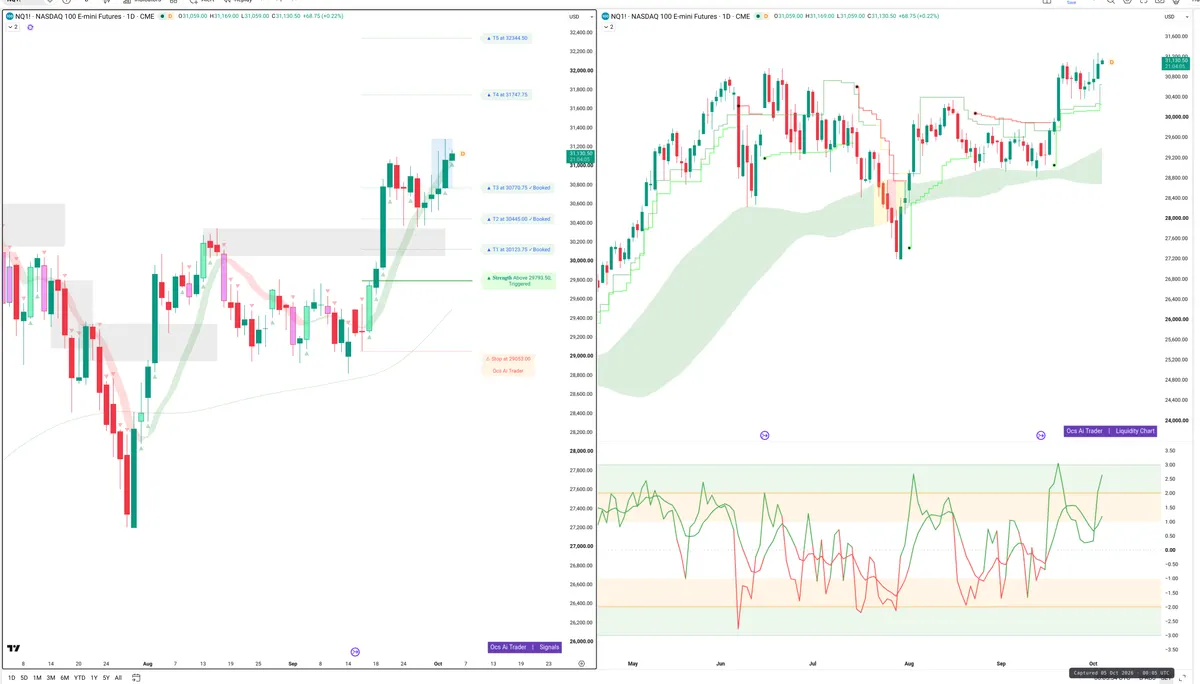Image resolution: width=1200 pixels, height=684 pixels.
Task: Click the 26,000.00 label on left price axis
Action: coord(581,641)
